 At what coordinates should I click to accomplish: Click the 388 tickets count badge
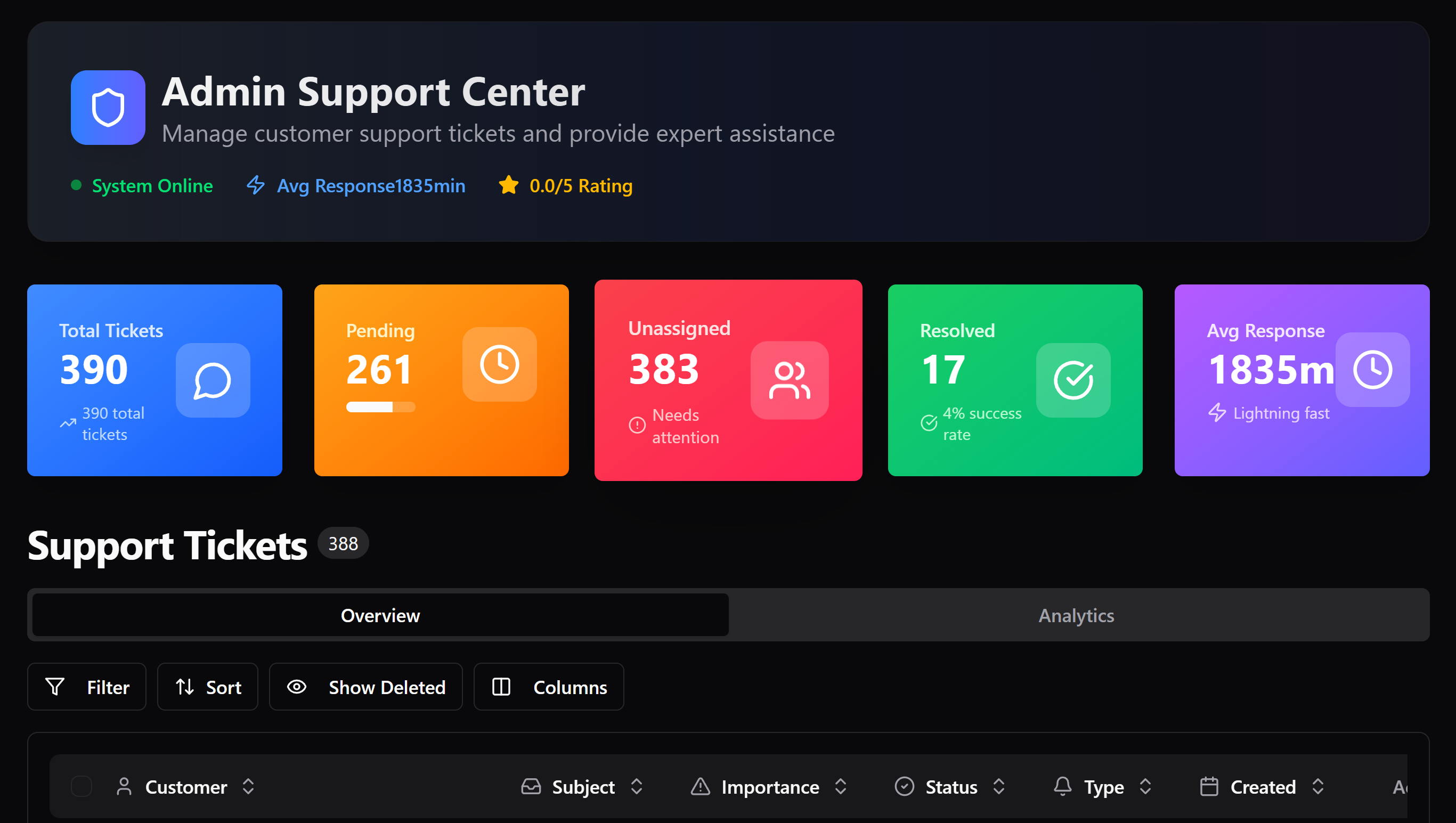(x=343, y=544)
